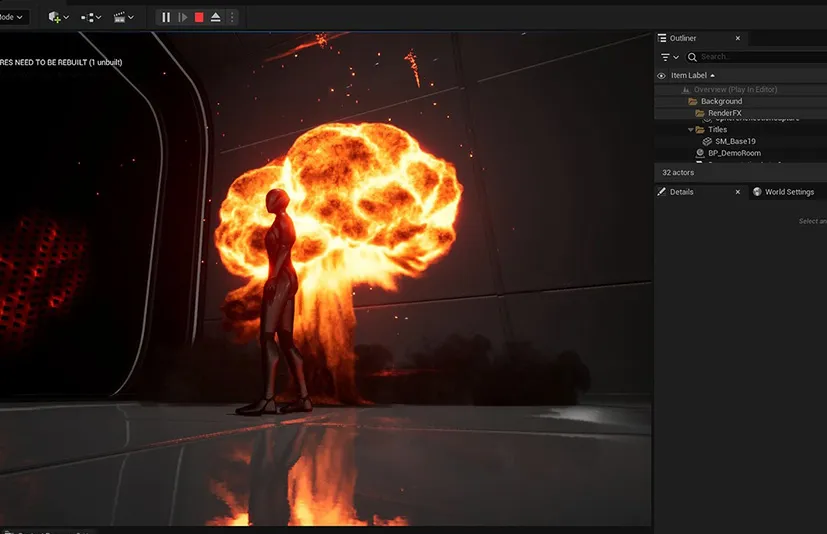Click the BP_DemoRoom blueprint icon

pos(700,153)
